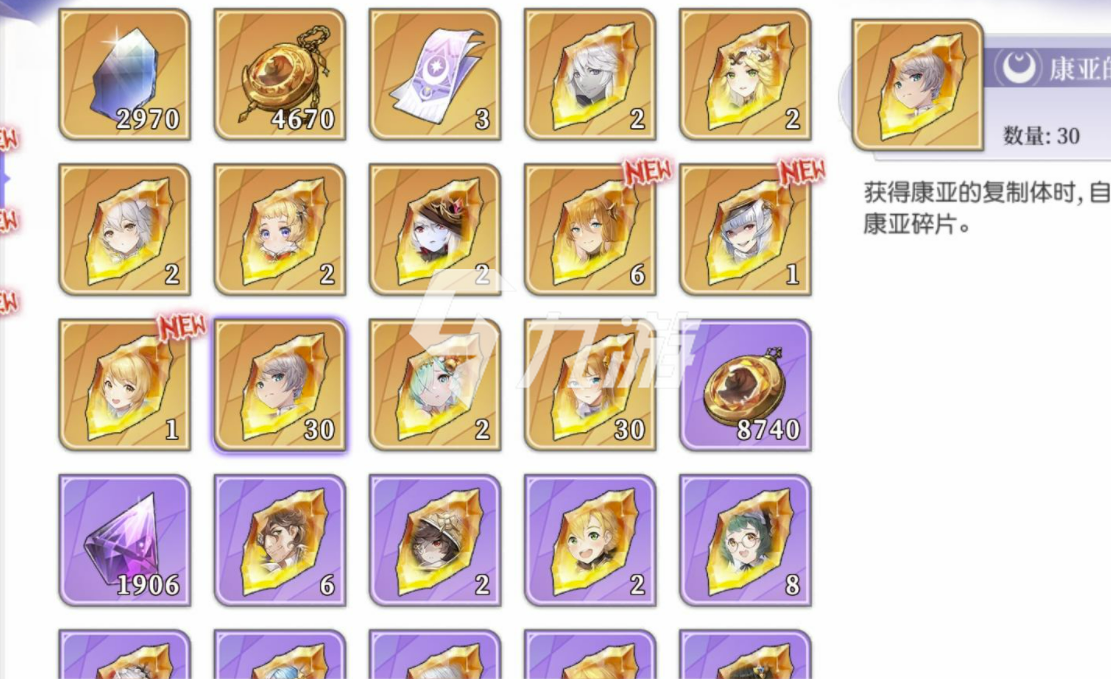The width and height of the screenshot is (1111, 679).
Task: Click the detail panel shard thumbnail
Action: pyautogui.click(x=918, y=84)
